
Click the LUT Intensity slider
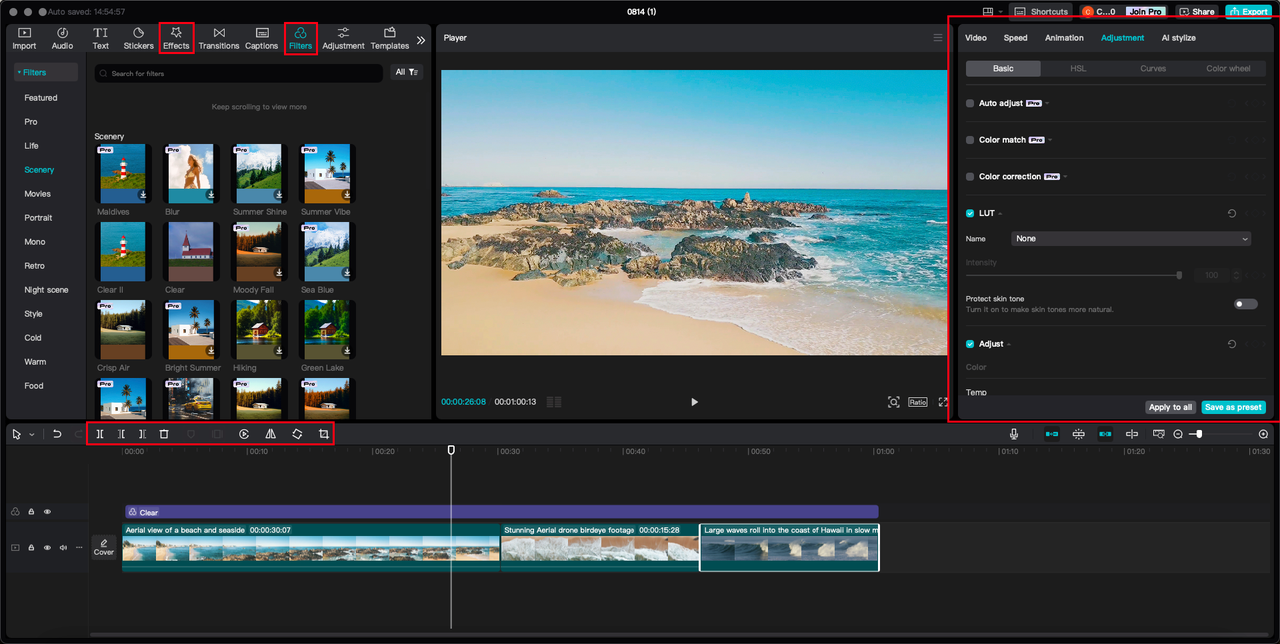(1074, 275)
